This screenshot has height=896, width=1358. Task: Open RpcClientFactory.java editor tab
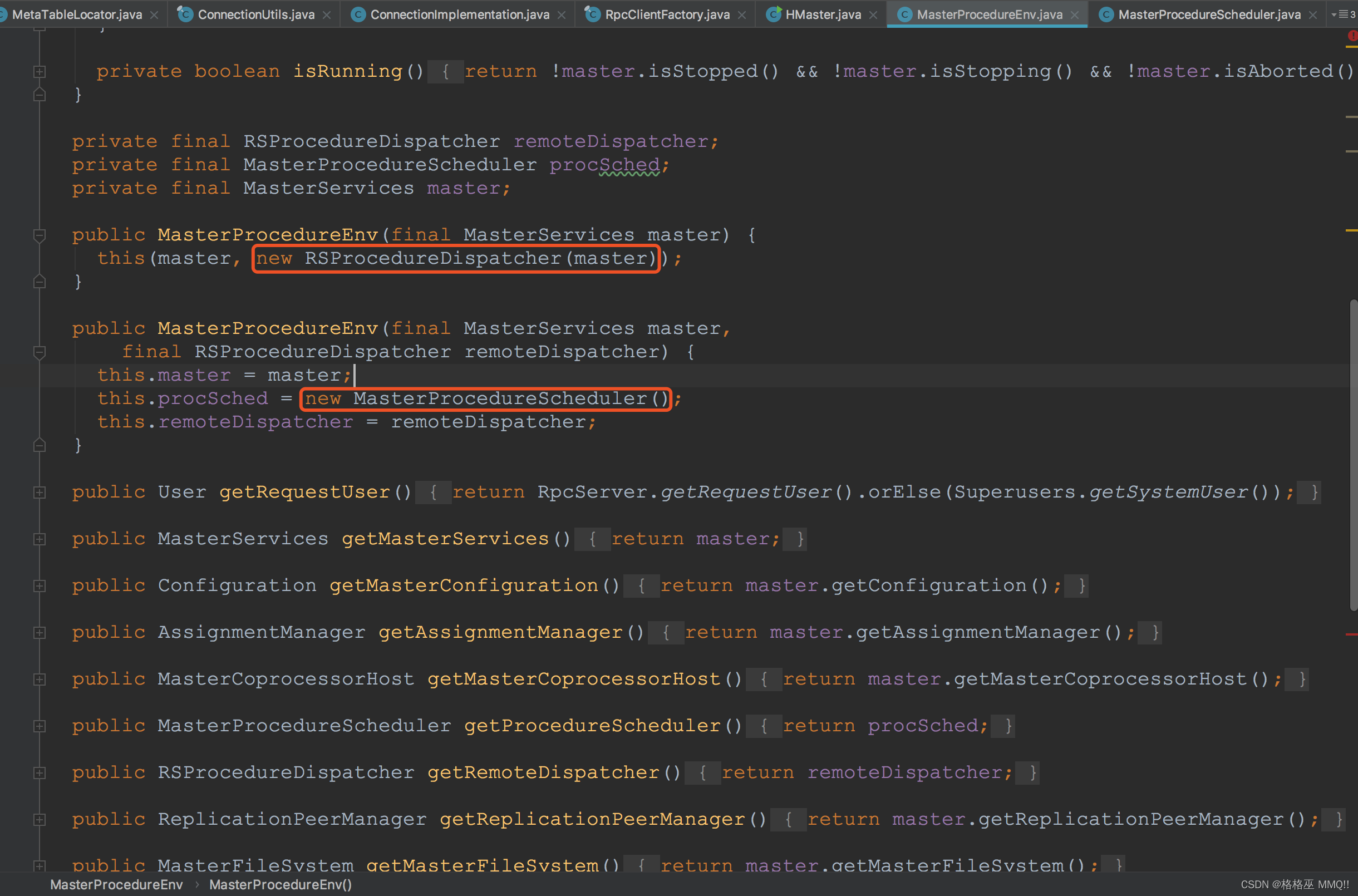click(667, 14)
